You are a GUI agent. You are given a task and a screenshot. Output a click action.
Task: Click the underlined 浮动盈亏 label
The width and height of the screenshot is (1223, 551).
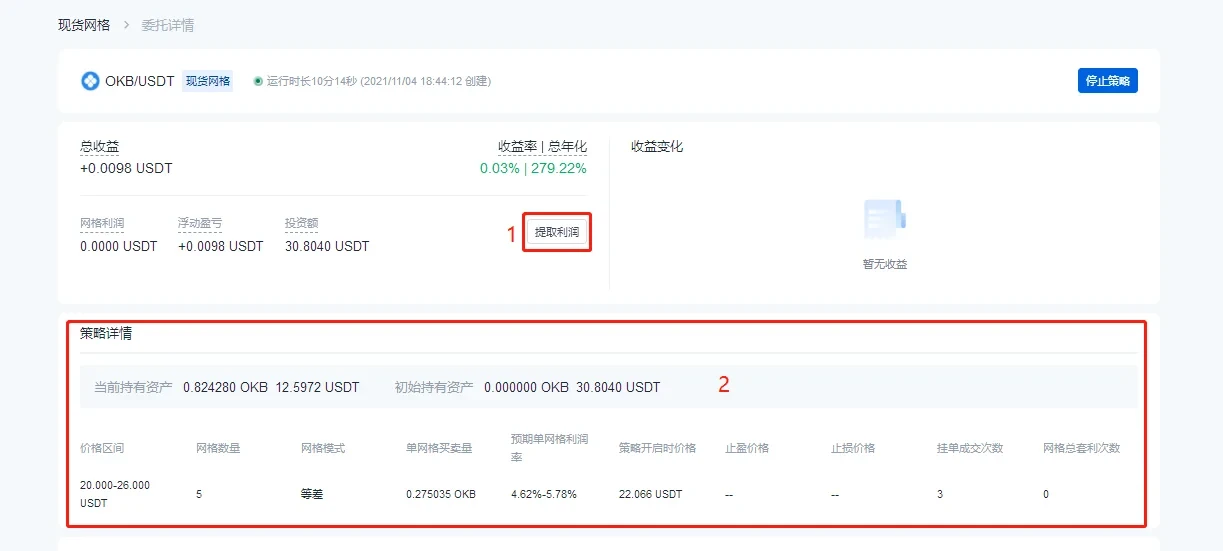pyautogui.click(x=200, y=224)
